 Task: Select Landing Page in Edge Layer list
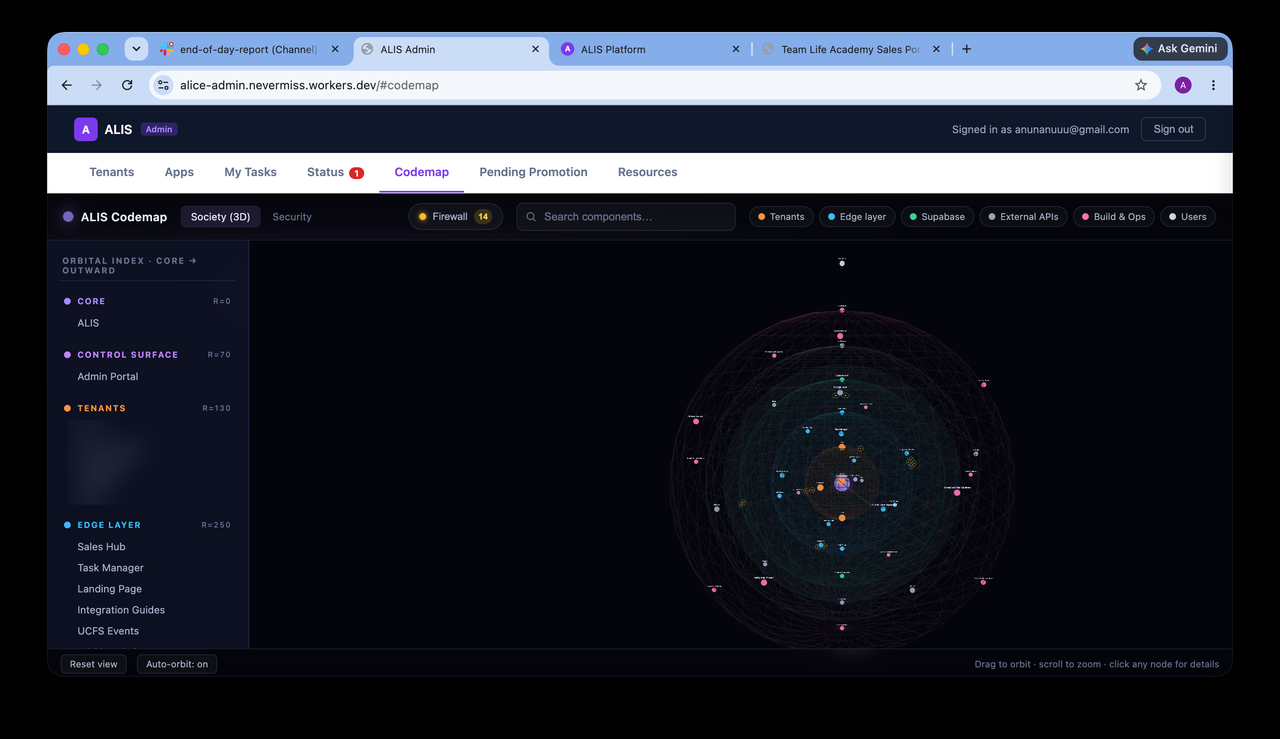tap(109, 589)
